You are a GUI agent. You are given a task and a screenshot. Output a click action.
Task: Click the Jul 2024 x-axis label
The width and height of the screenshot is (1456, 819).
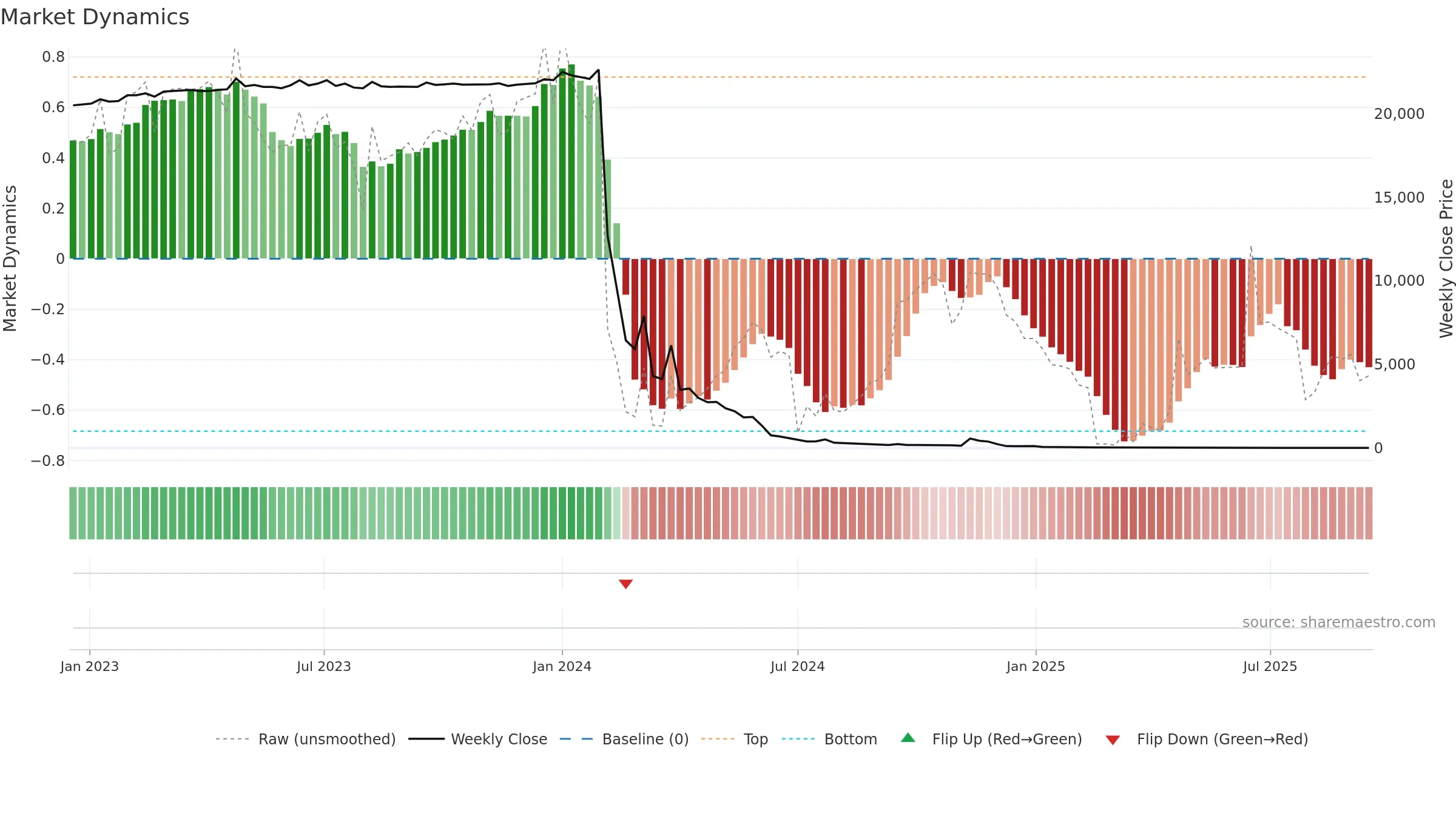click(x=798, y=666)
